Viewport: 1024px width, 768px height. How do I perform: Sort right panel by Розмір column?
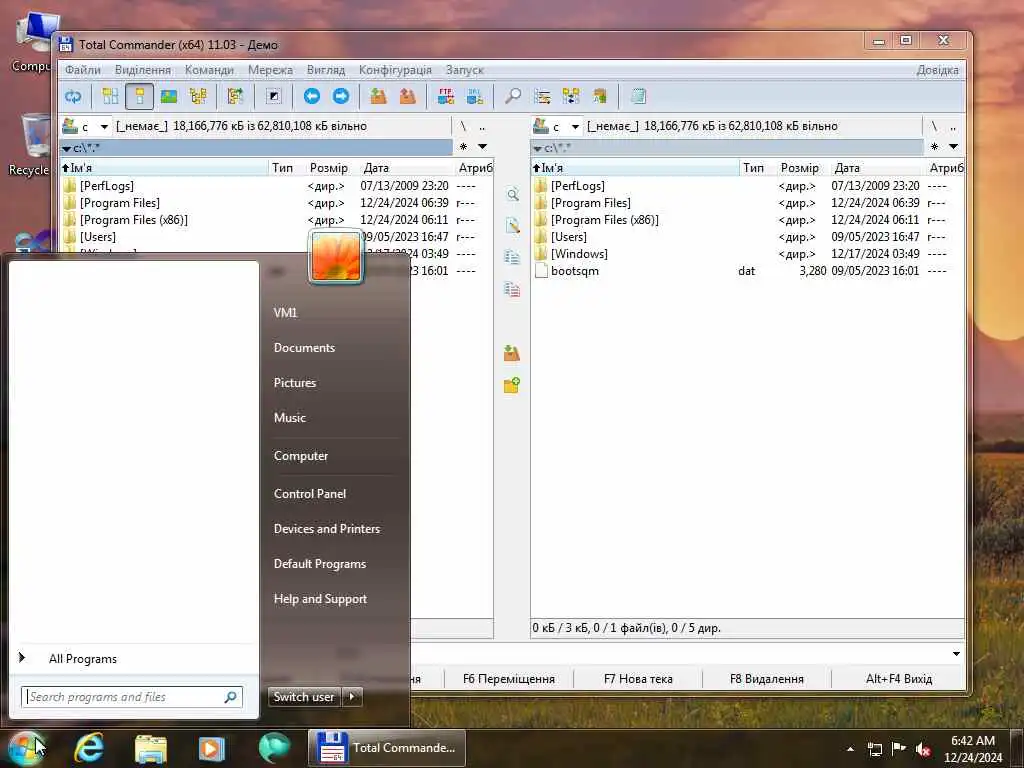[800, 168]
